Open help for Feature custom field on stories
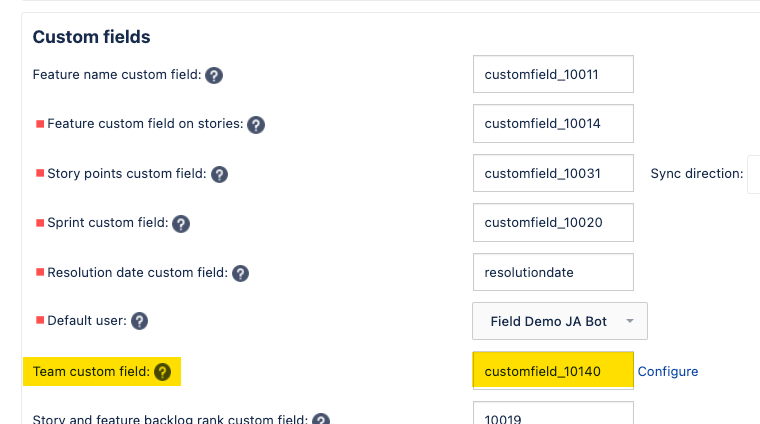The width and height of the screenshot is (760, 424). point(256,125)
